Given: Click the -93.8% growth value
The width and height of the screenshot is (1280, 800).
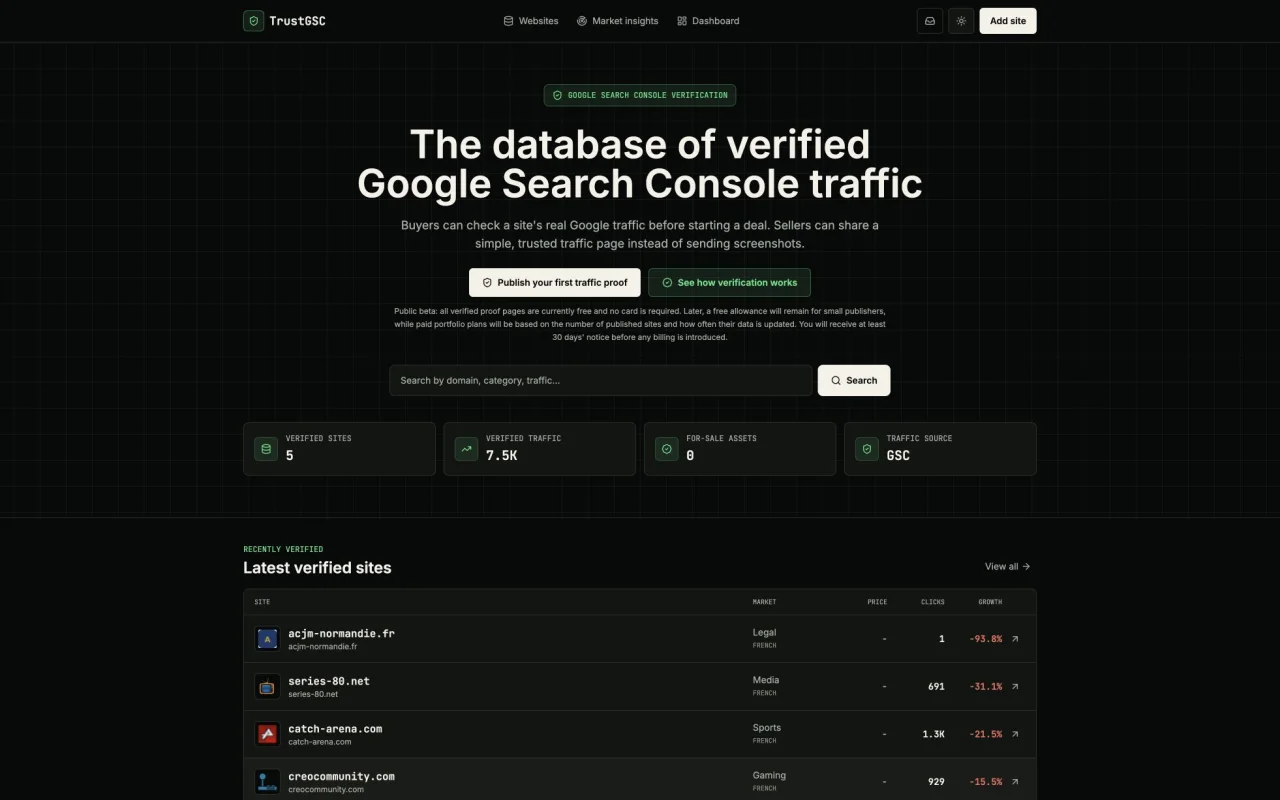Looking at the screenshot, I should (x=985, y=638).
